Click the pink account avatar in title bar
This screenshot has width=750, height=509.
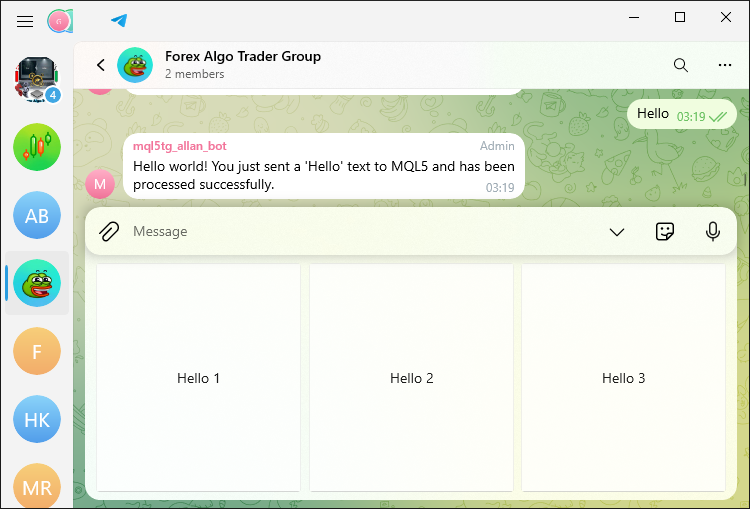tap(59, 21)
